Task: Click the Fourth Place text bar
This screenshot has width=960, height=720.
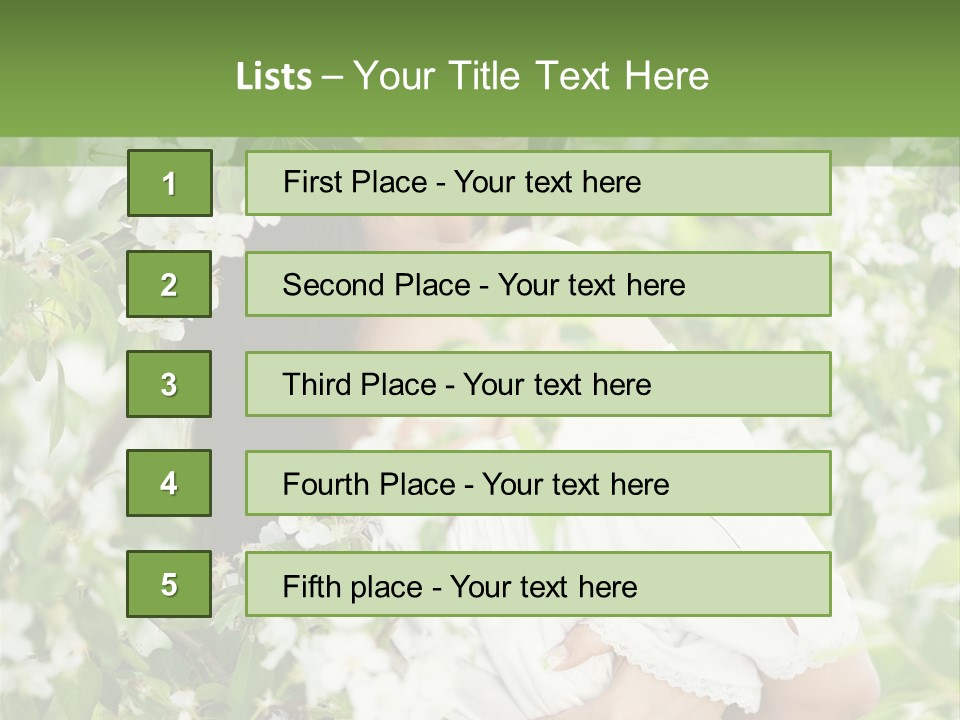Action: click(x=538, y=483)
